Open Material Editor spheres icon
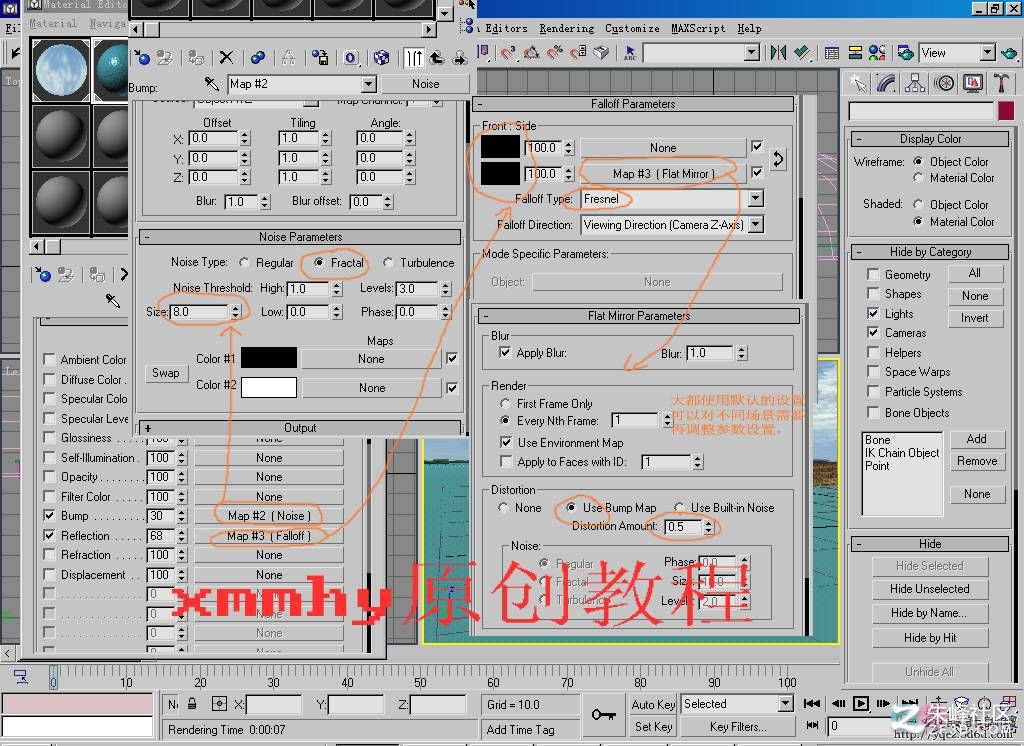The height and width of the screenshot is (746, 1024). pyautogui.click(x=877, y=53)
